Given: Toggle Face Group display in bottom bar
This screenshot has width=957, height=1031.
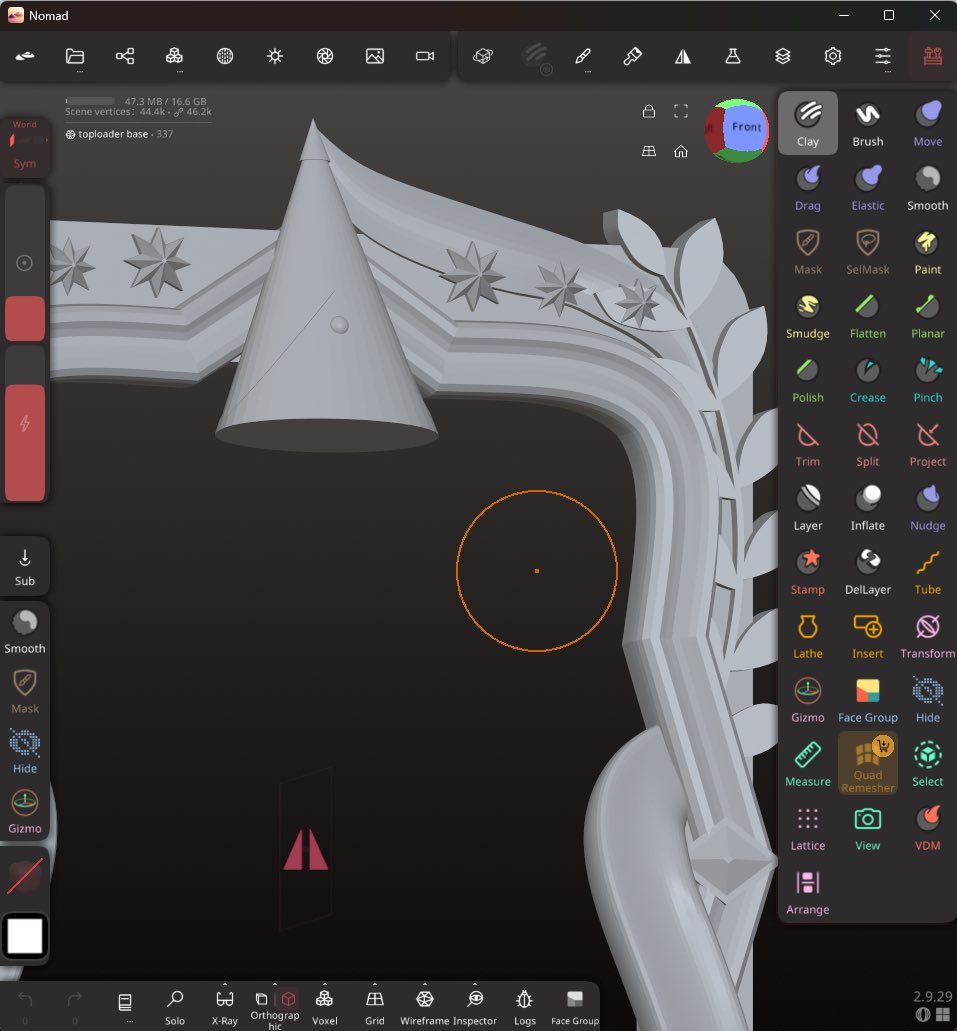Looking at the screenshot, I should click(x=575, y=1007).
